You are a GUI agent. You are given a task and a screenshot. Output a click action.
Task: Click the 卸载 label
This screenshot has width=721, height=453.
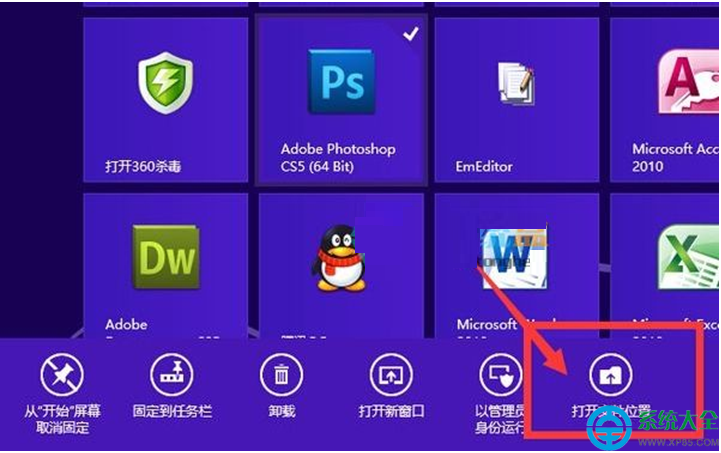pos(281,411)
